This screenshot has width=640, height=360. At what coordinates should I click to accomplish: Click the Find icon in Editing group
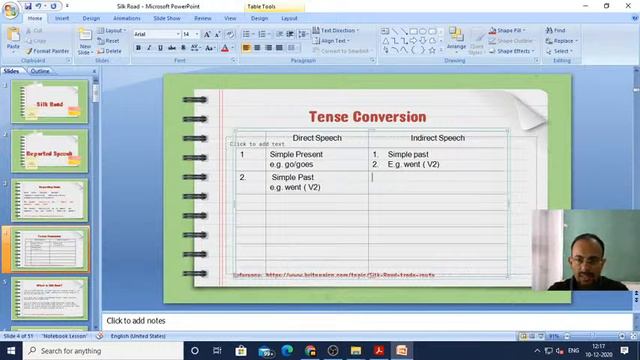[556, 30]
